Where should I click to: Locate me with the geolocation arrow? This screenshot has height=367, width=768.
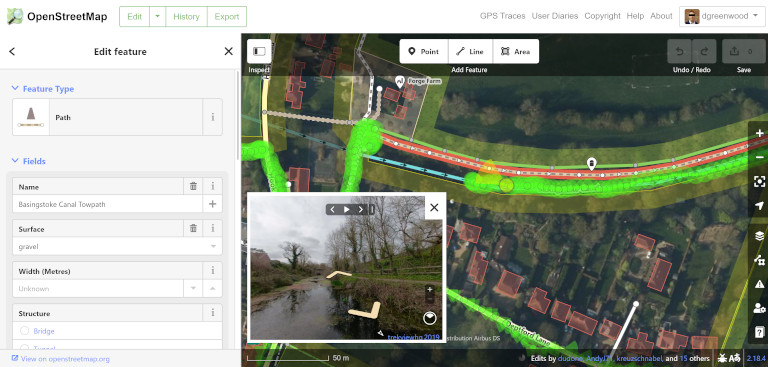(759, 206)
